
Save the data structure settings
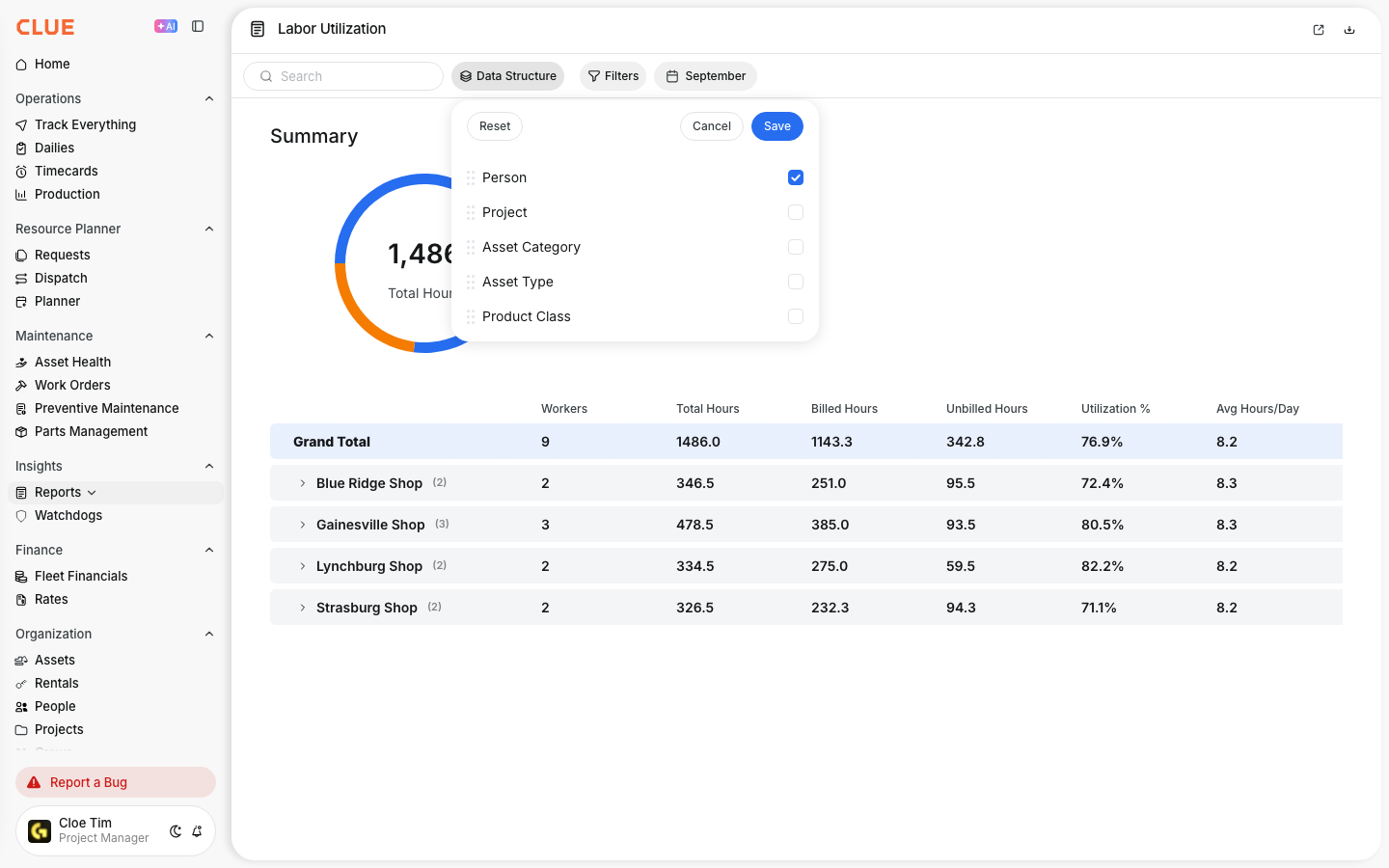777,126
